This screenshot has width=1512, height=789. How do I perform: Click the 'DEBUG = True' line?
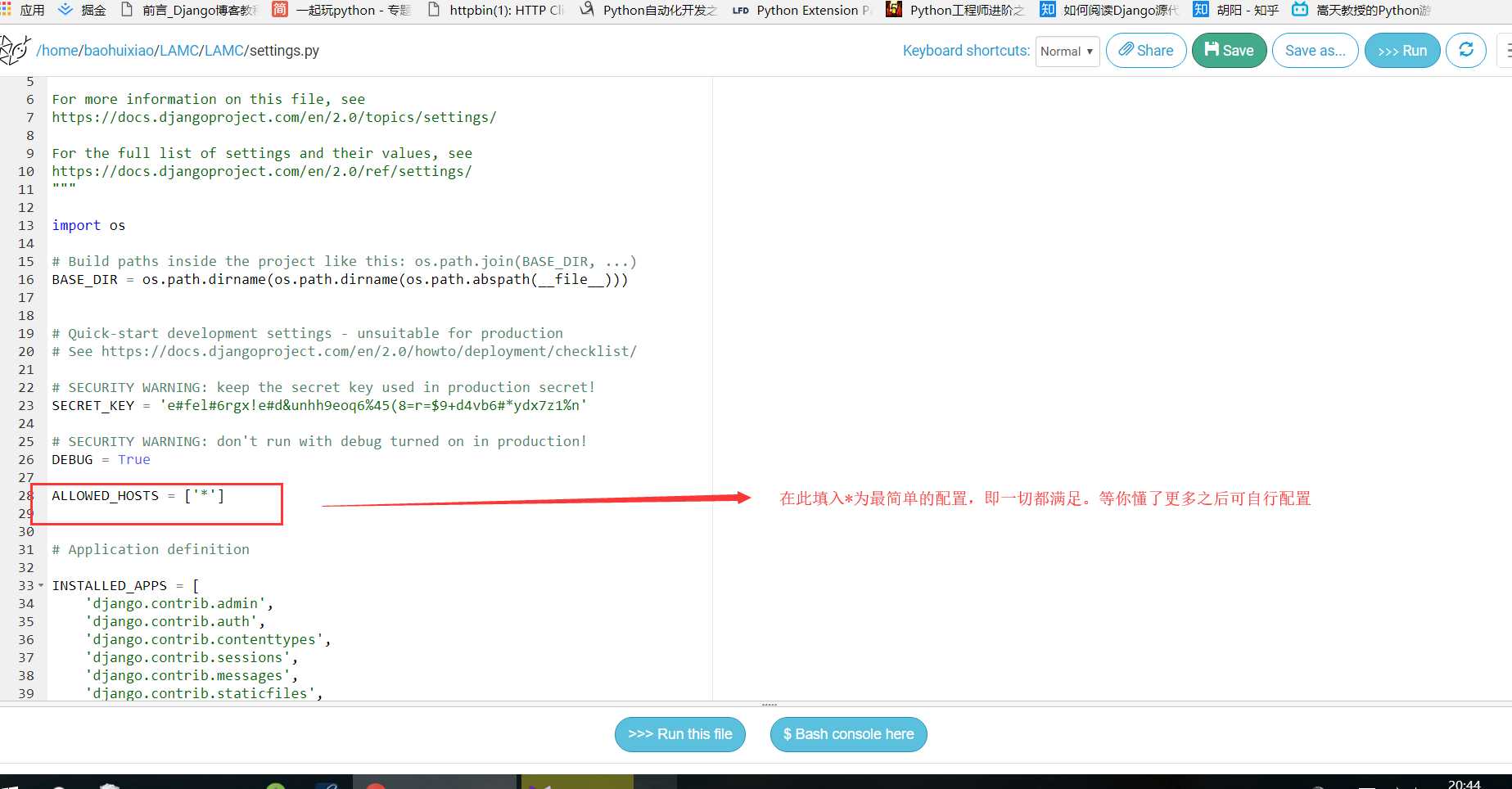pos(101,459)
